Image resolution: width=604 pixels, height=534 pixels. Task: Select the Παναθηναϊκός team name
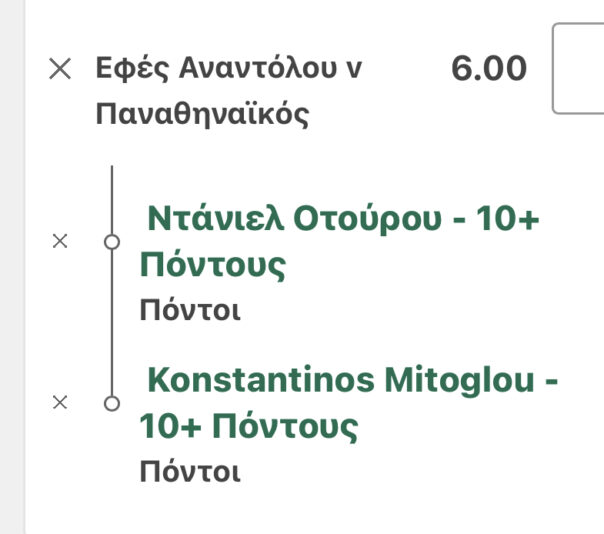201,113
